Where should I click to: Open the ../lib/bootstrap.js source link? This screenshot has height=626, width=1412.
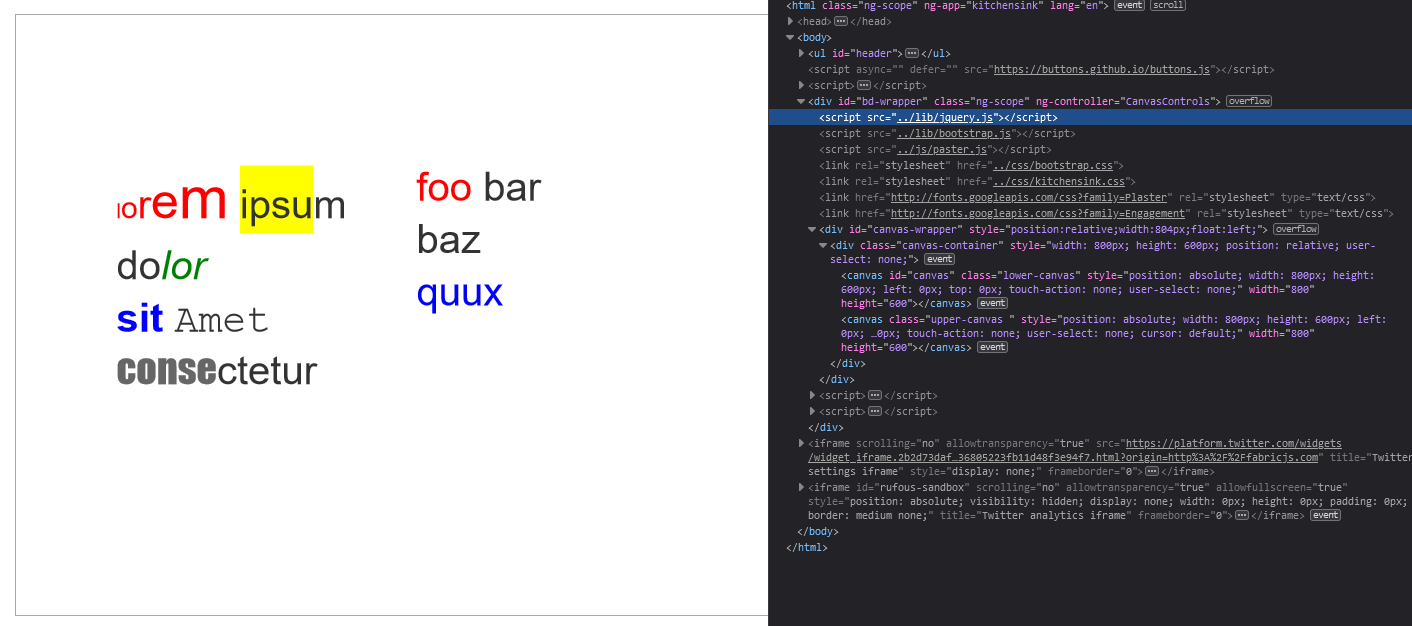point(955,133)
